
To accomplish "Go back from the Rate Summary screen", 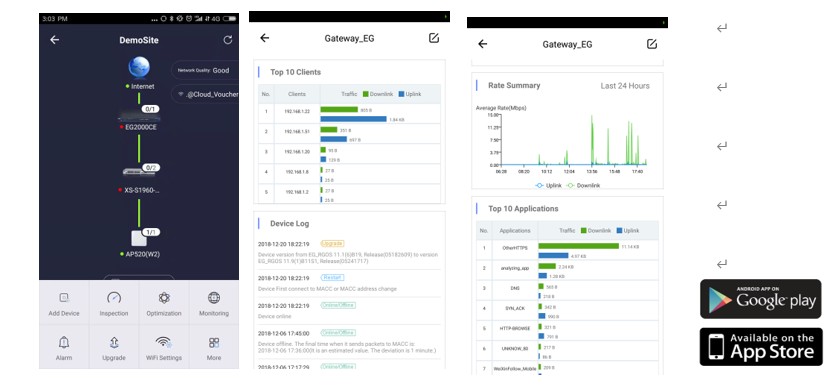I will click(483, 44).
